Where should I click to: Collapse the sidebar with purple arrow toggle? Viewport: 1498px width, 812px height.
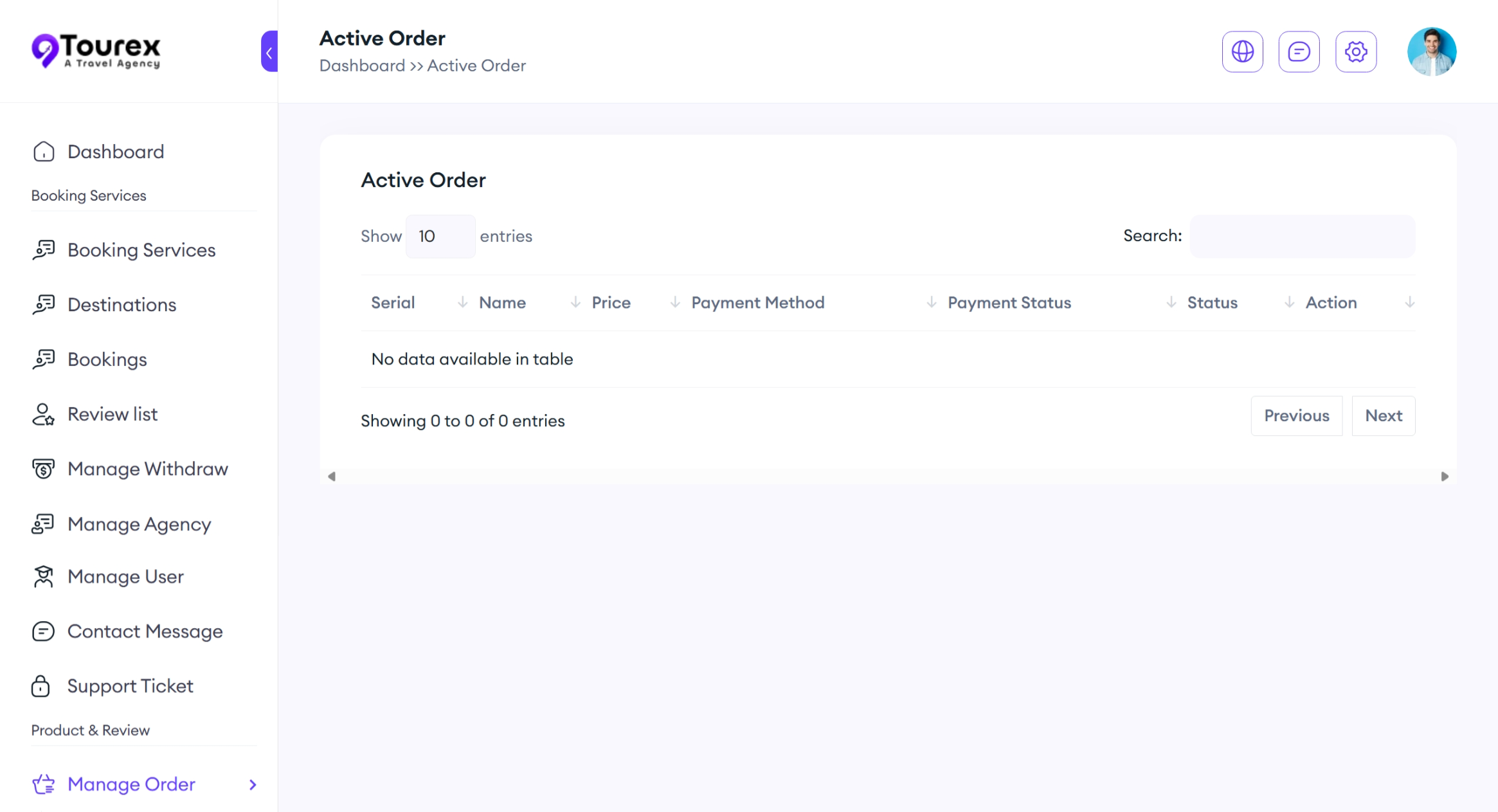(x=269, y=51)
